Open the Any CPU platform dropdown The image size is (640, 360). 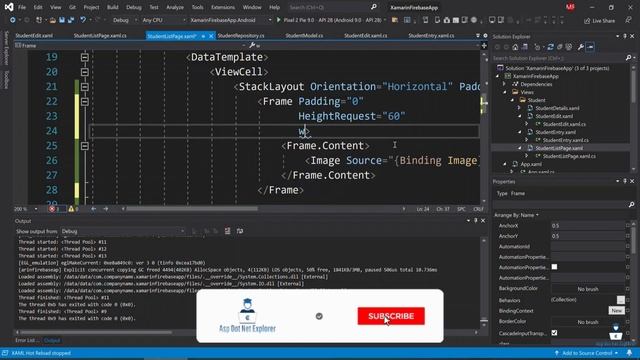(163, 20)
